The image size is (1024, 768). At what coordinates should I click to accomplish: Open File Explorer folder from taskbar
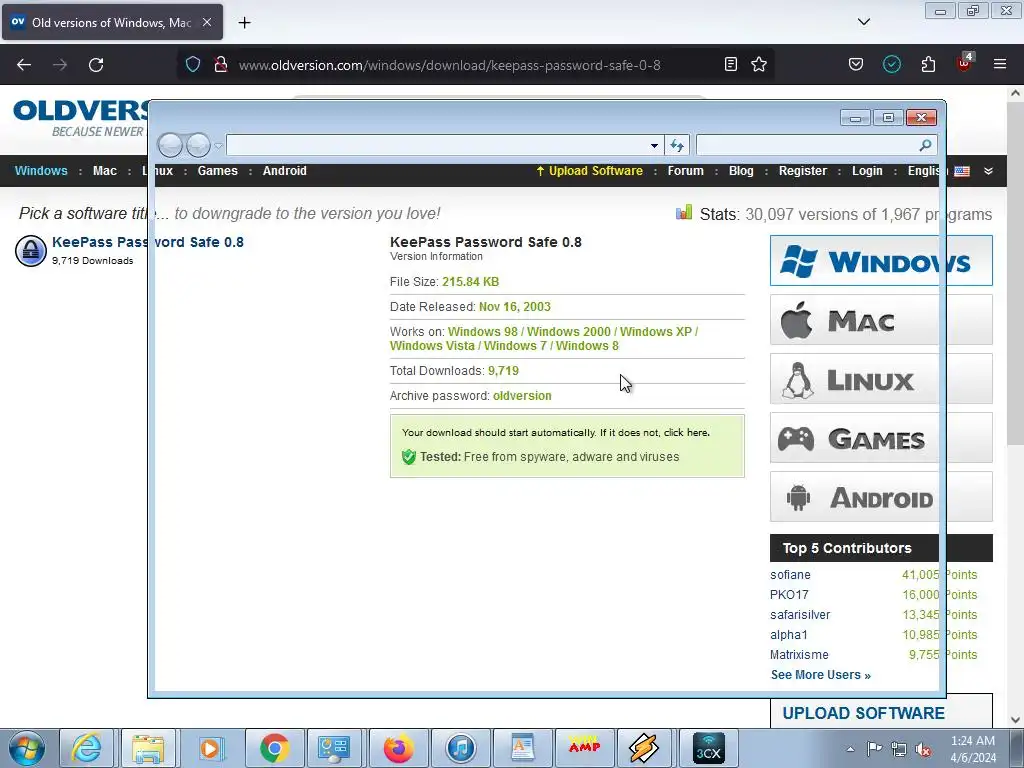pyautogui.click(x=148, y=748)
